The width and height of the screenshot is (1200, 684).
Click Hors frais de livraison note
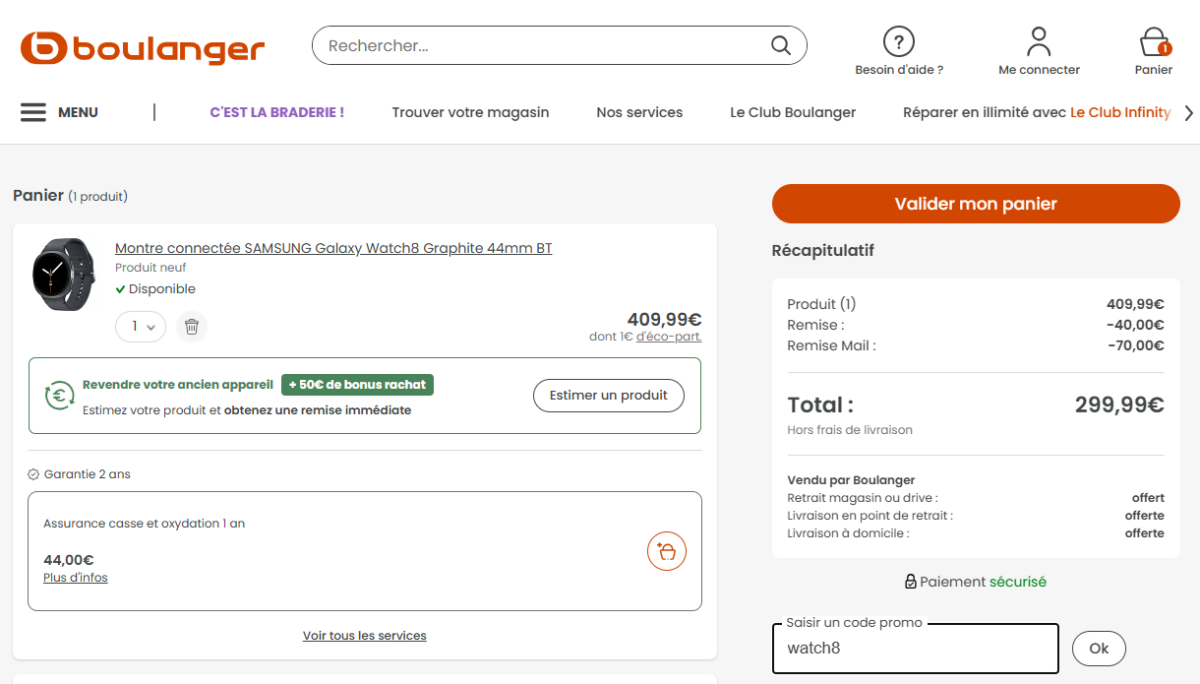click(x=850, y=430)
